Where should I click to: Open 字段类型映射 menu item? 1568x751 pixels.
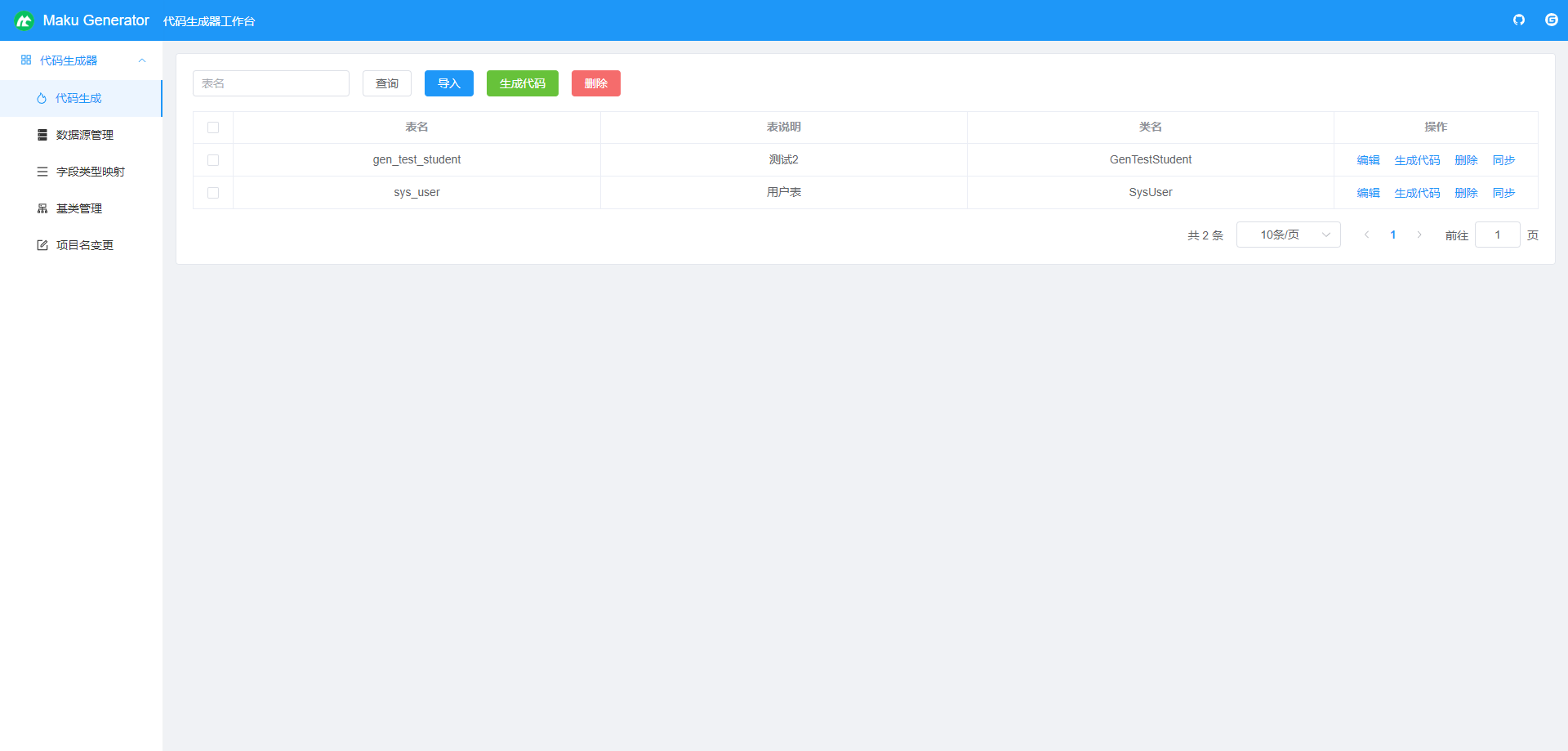point(81,172)
